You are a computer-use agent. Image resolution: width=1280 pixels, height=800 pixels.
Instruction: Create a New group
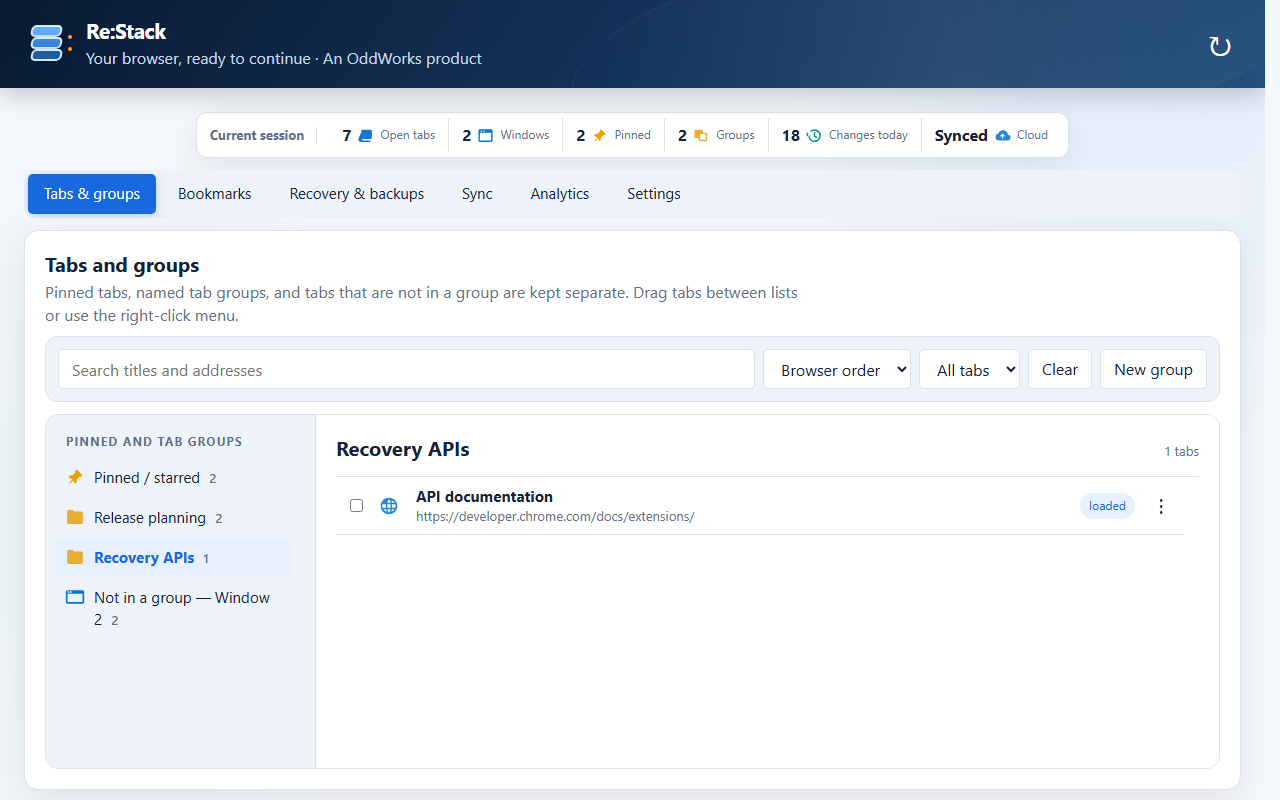click(x=1153, y=369)
